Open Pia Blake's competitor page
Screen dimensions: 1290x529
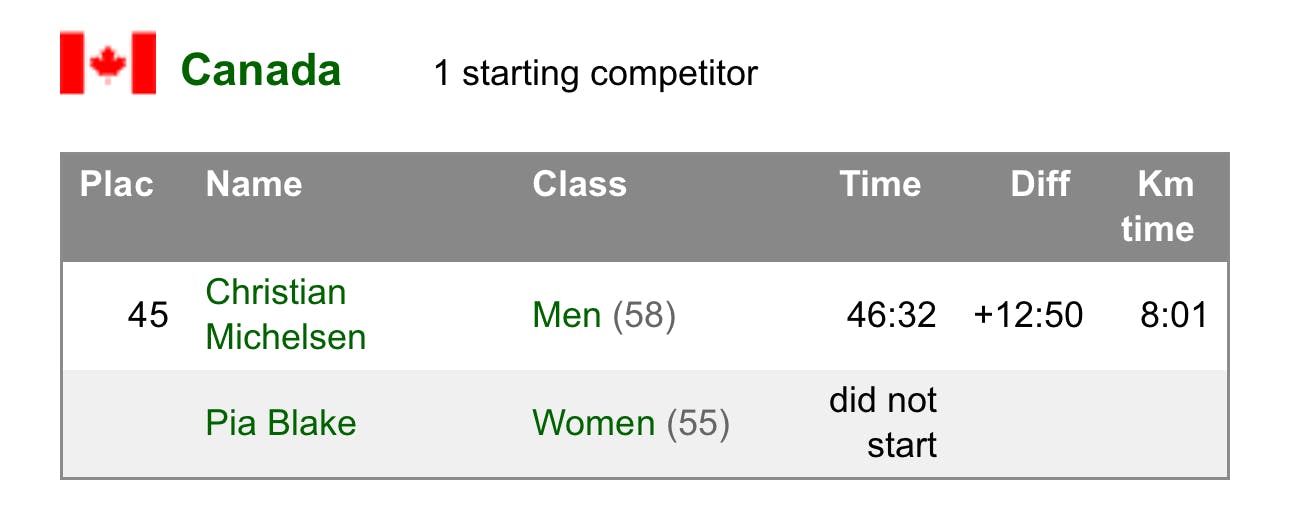click(281, 423)
